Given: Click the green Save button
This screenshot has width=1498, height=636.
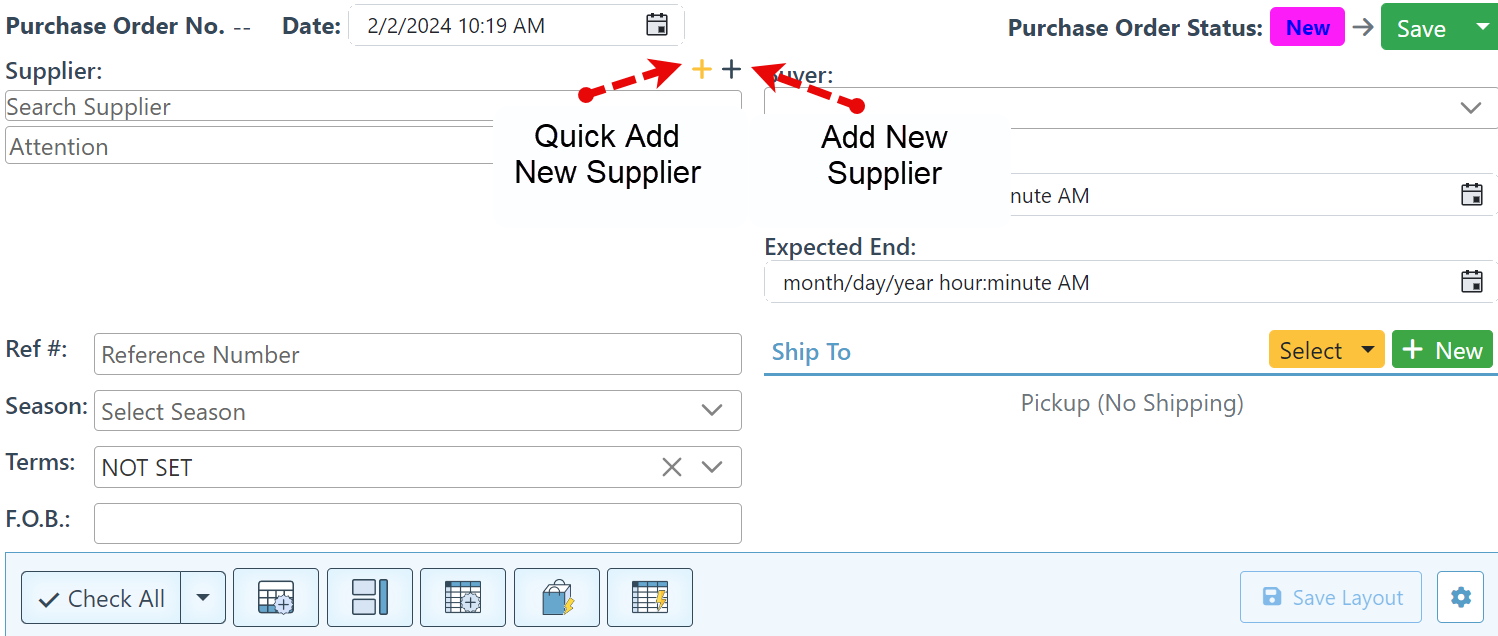Looking at the screenshot, I should click(1421, 28).
